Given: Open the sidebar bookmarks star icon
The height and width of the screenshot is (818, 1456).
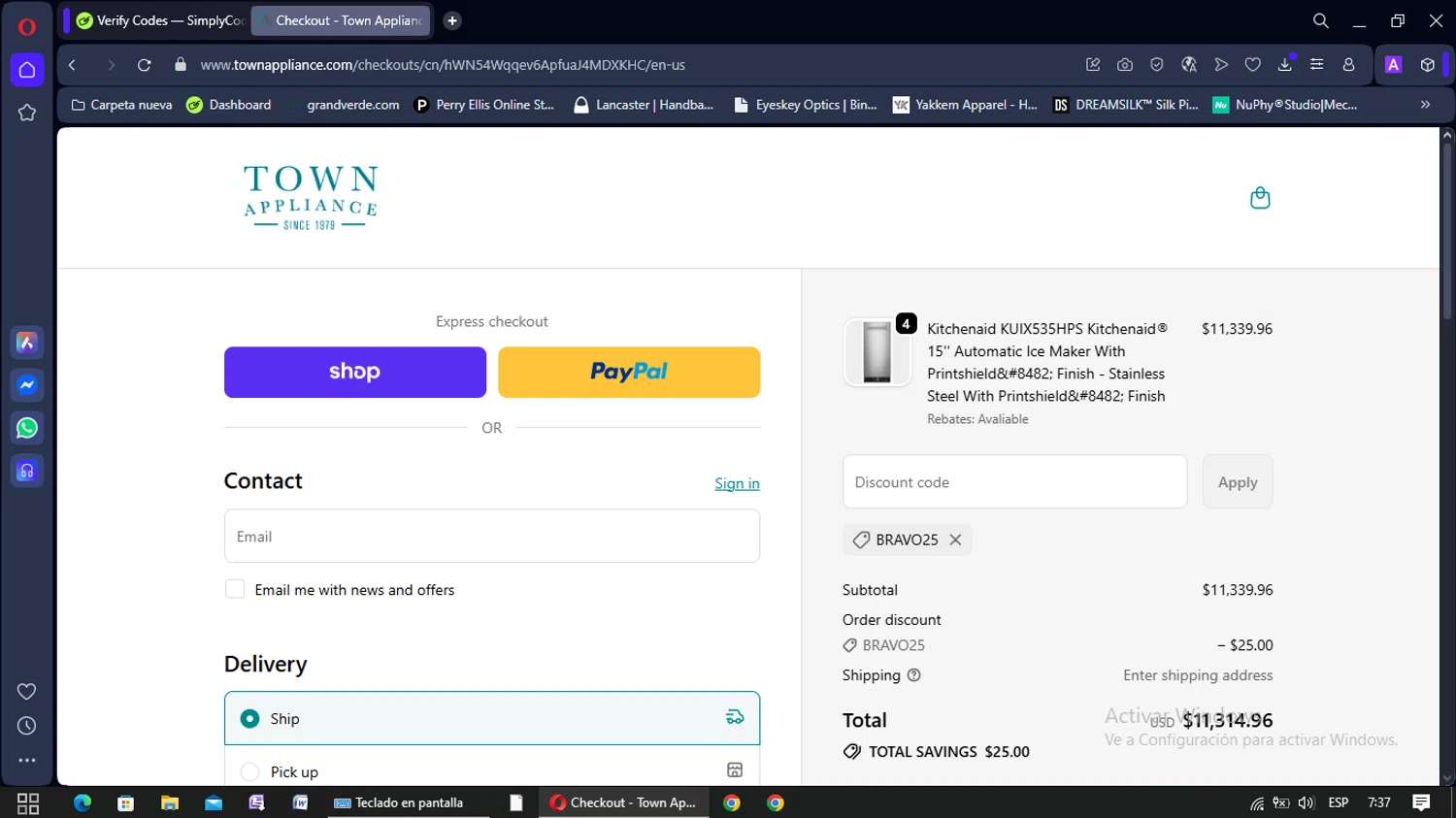Looking at the screenshot, I should click(27, 113).
